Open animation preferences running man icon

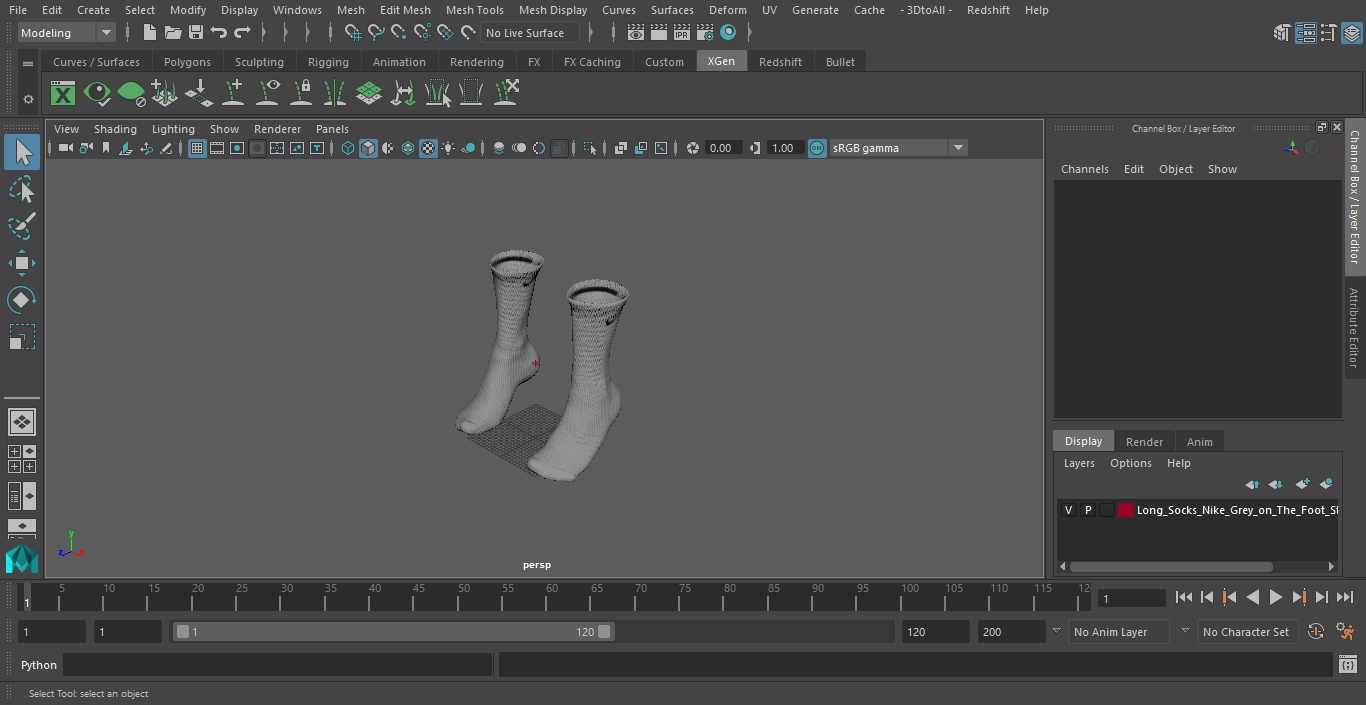[x=1345, y=632]
